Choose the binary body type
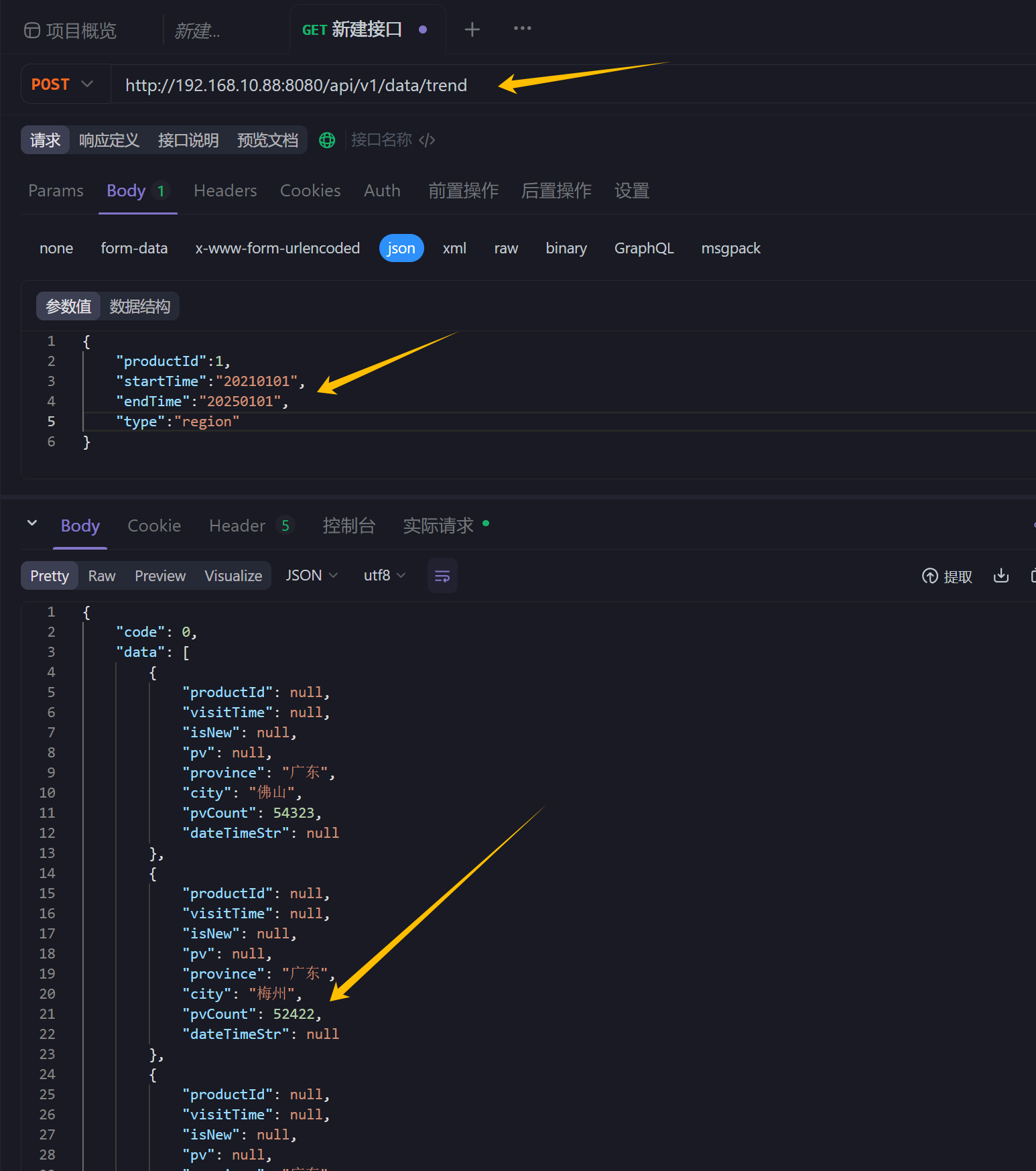 [x=566, y=249]
